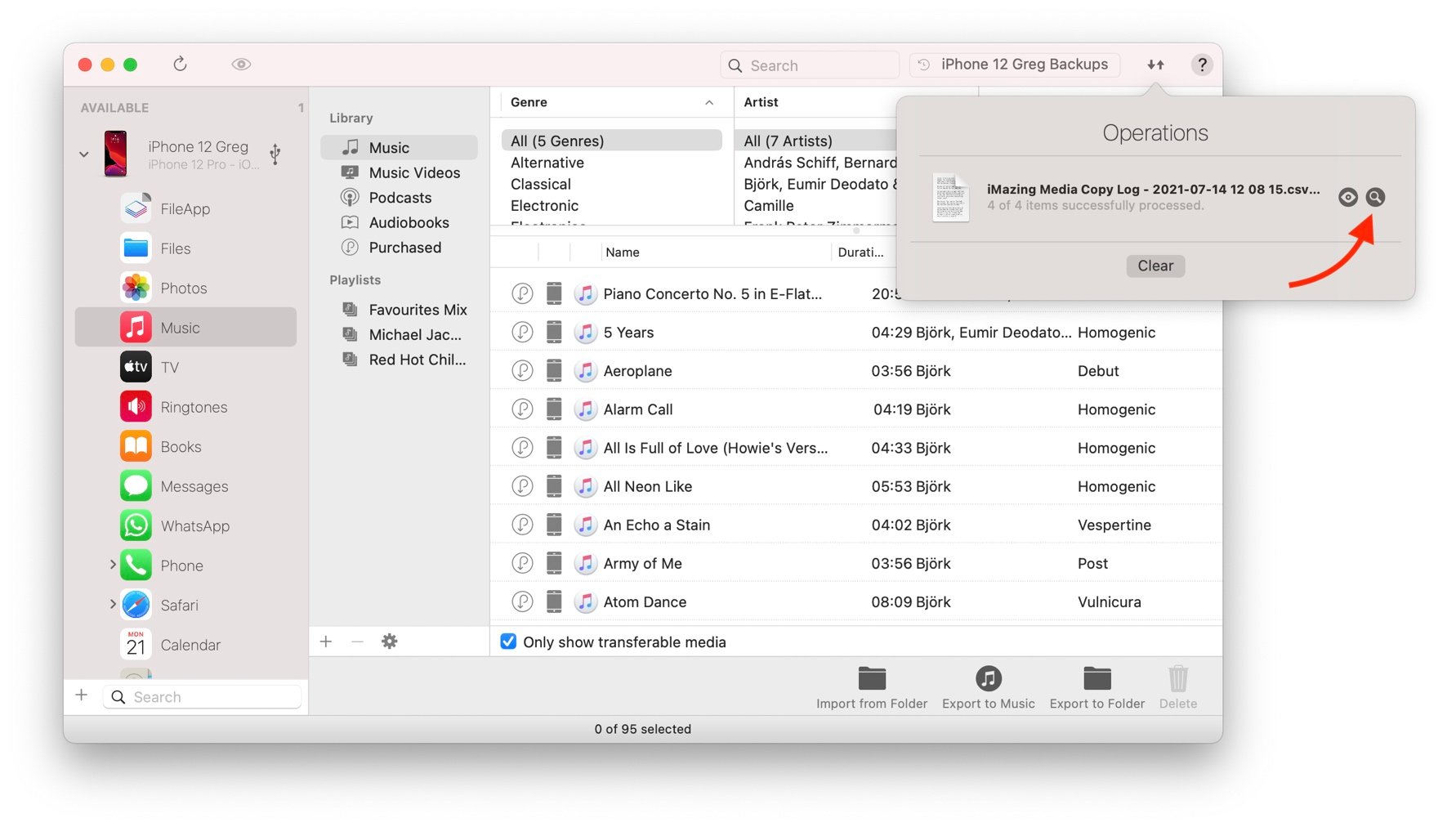Click the eye icon beside copy log

pyautogui.click(x=1347, y=197)
